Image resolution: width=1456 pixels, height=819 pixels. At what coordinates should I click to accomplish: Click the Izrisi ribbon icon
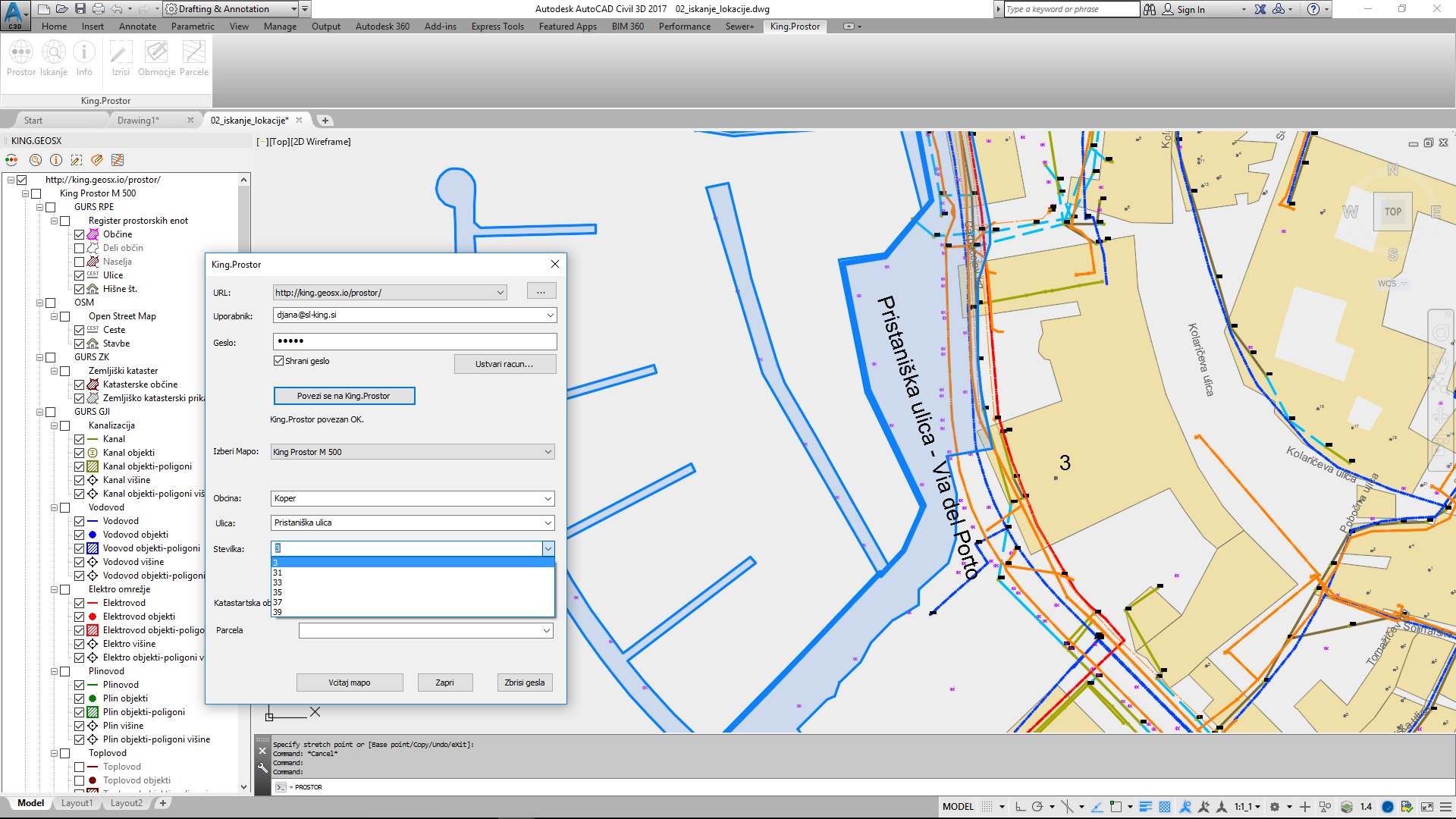pos(121,58)
